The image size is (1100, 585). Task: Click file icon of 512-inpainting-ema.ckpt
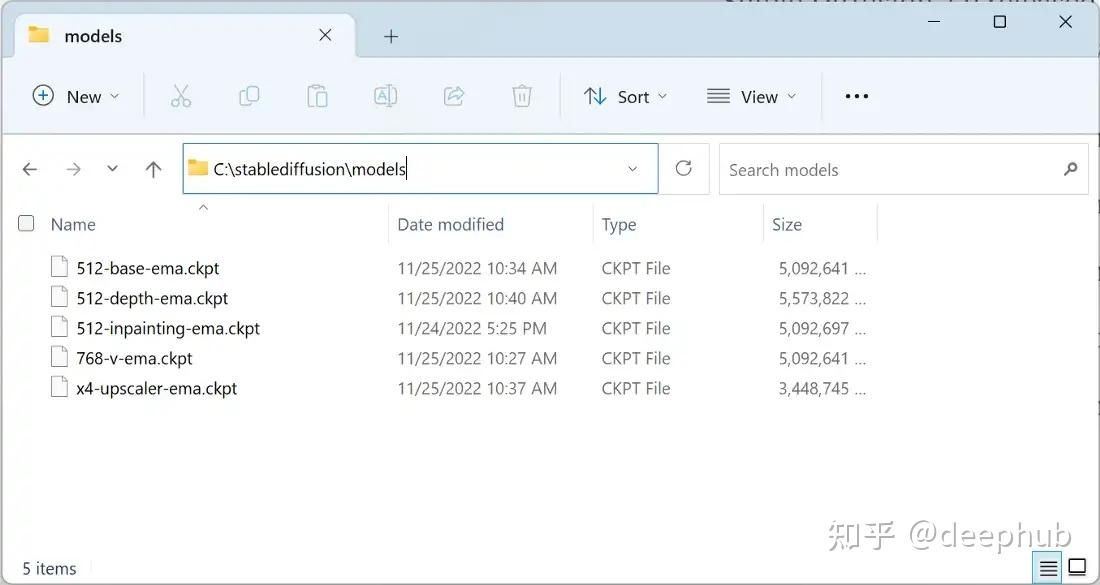tap(60, 328)
